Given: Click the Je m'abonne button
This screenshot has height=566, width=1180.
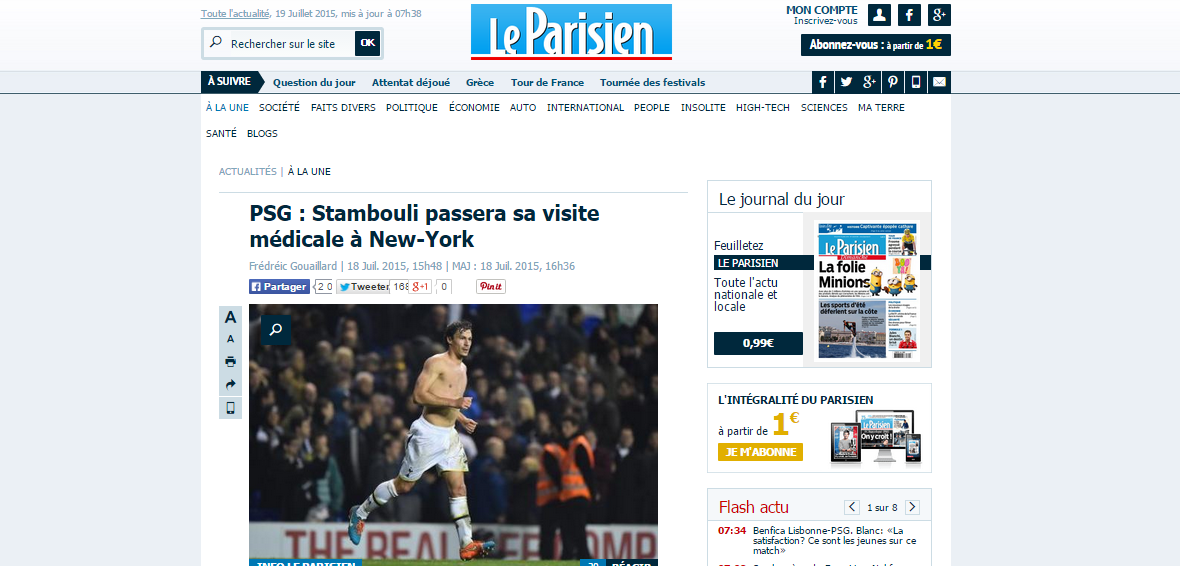Looking at the screenshot, I should pyautogui.click(x=760, y=452).
